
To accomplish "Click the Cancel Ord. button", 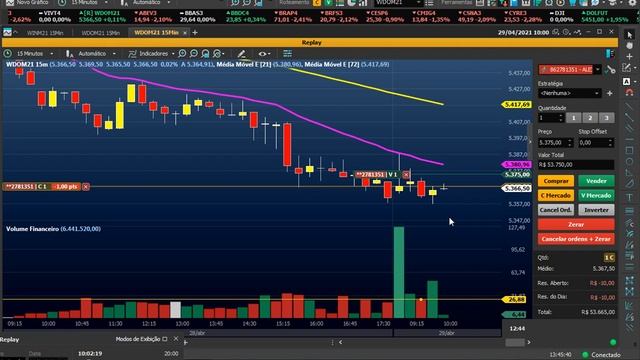I will 556,210.
